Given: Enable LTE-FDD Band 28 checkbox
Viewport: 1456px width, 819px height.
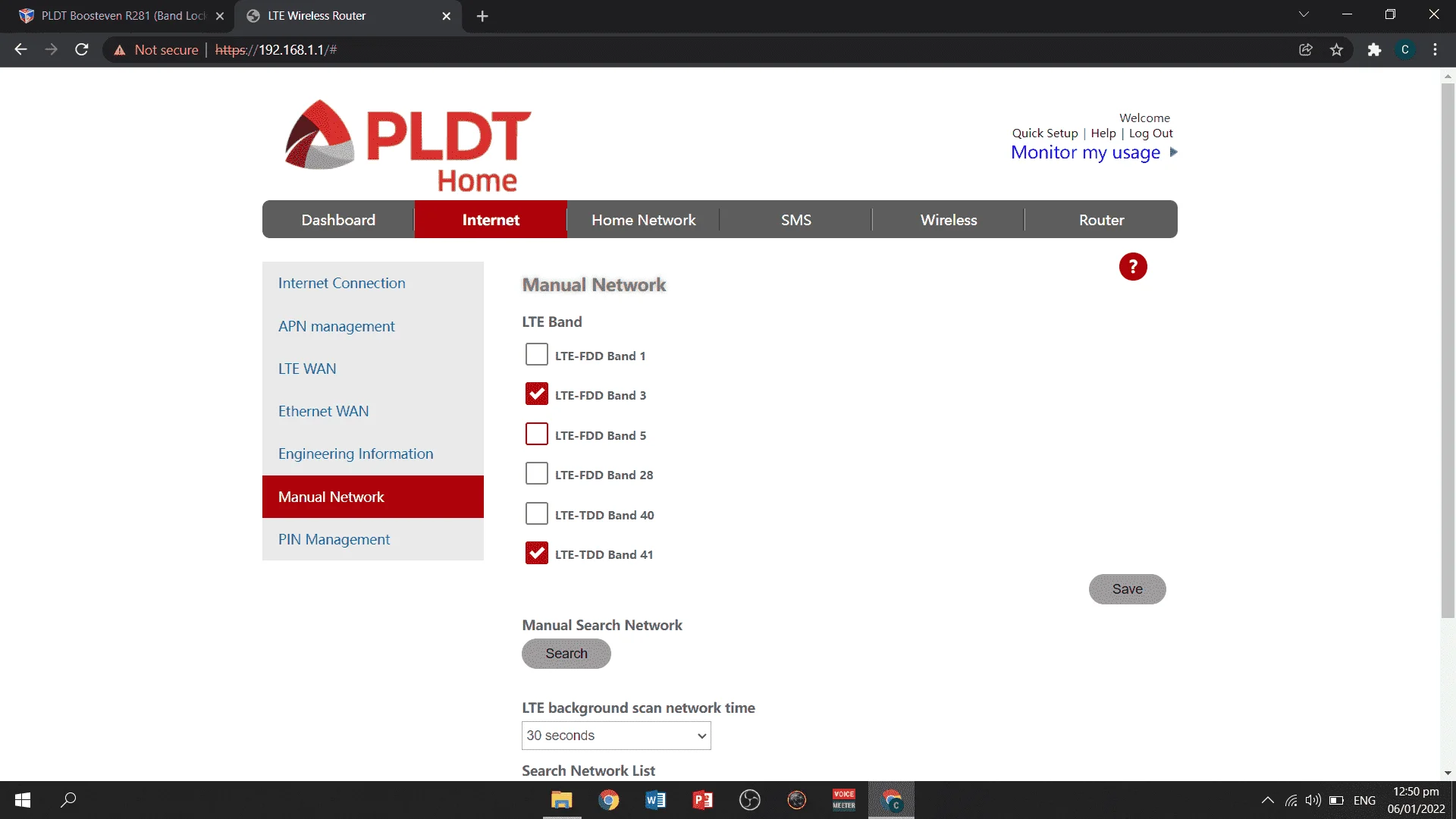Looking at the screenshot, I should (x=537, y=474).
